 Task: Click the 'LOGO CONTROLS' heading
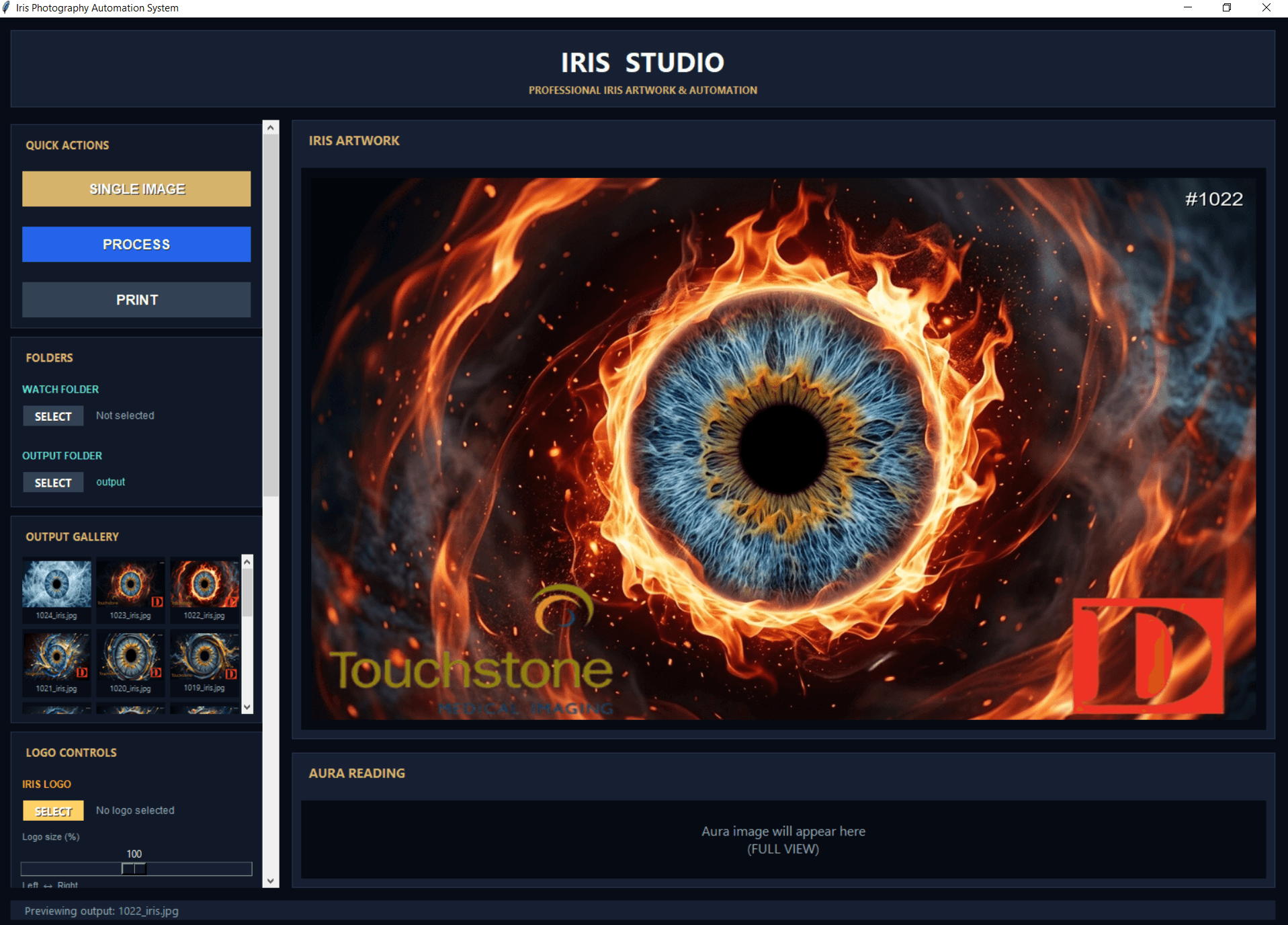point(71,753)
